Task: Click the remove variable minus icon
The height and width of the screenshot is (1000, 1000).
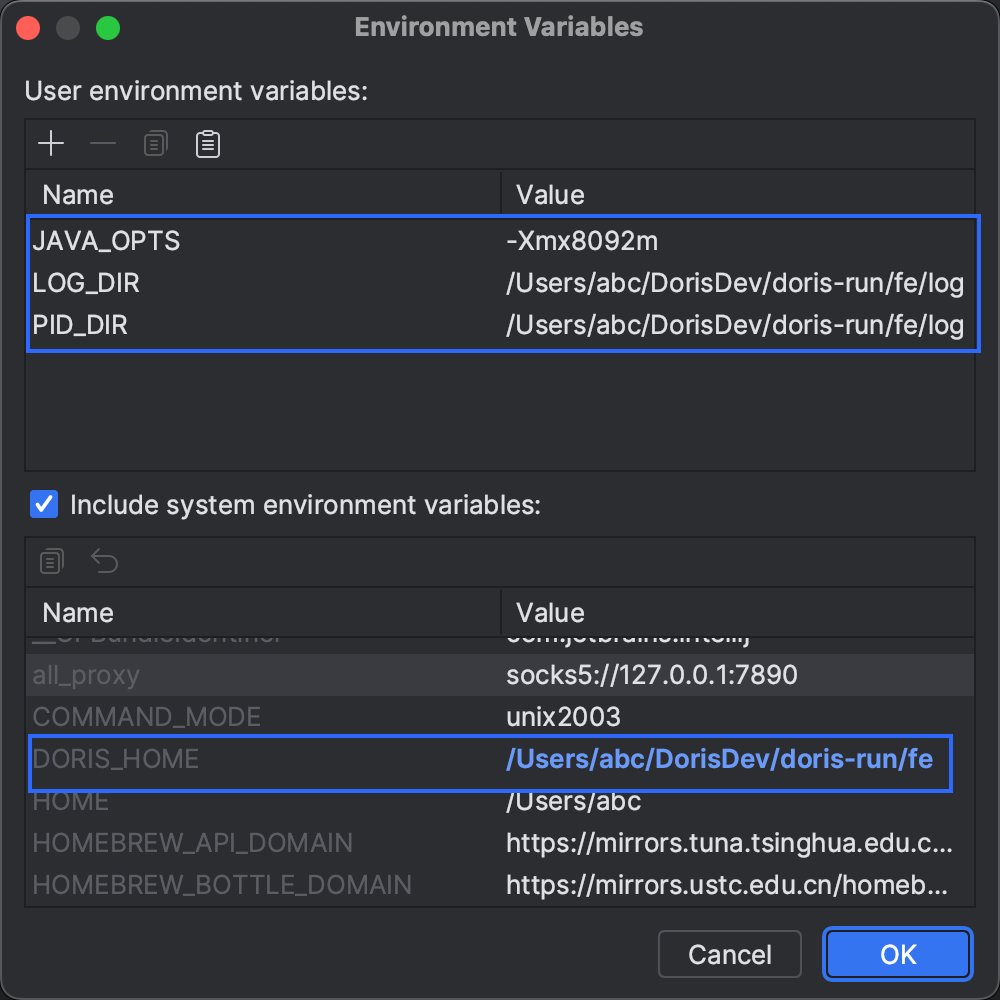Action: tap(103, 144)
